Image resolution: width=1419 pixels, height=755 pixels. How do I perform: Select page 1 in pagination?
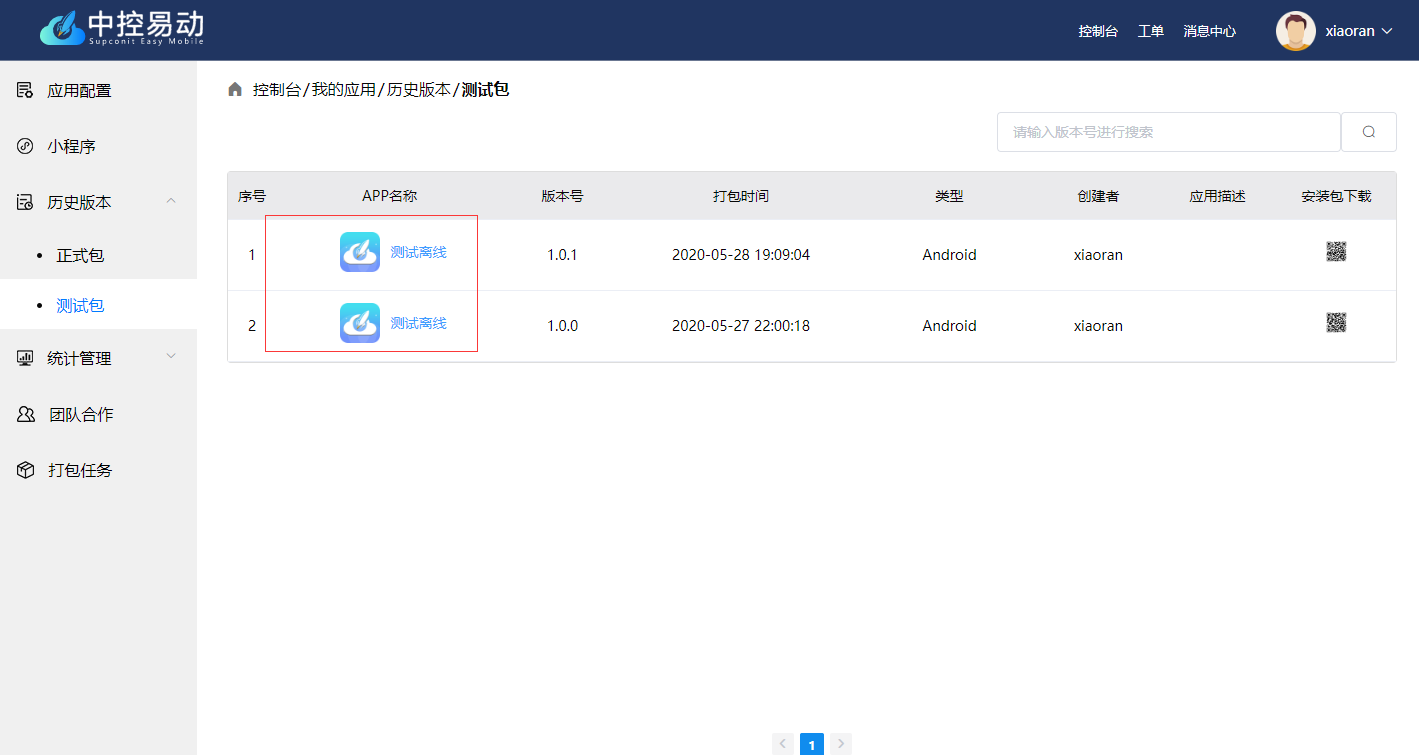(x=812, y=744)
